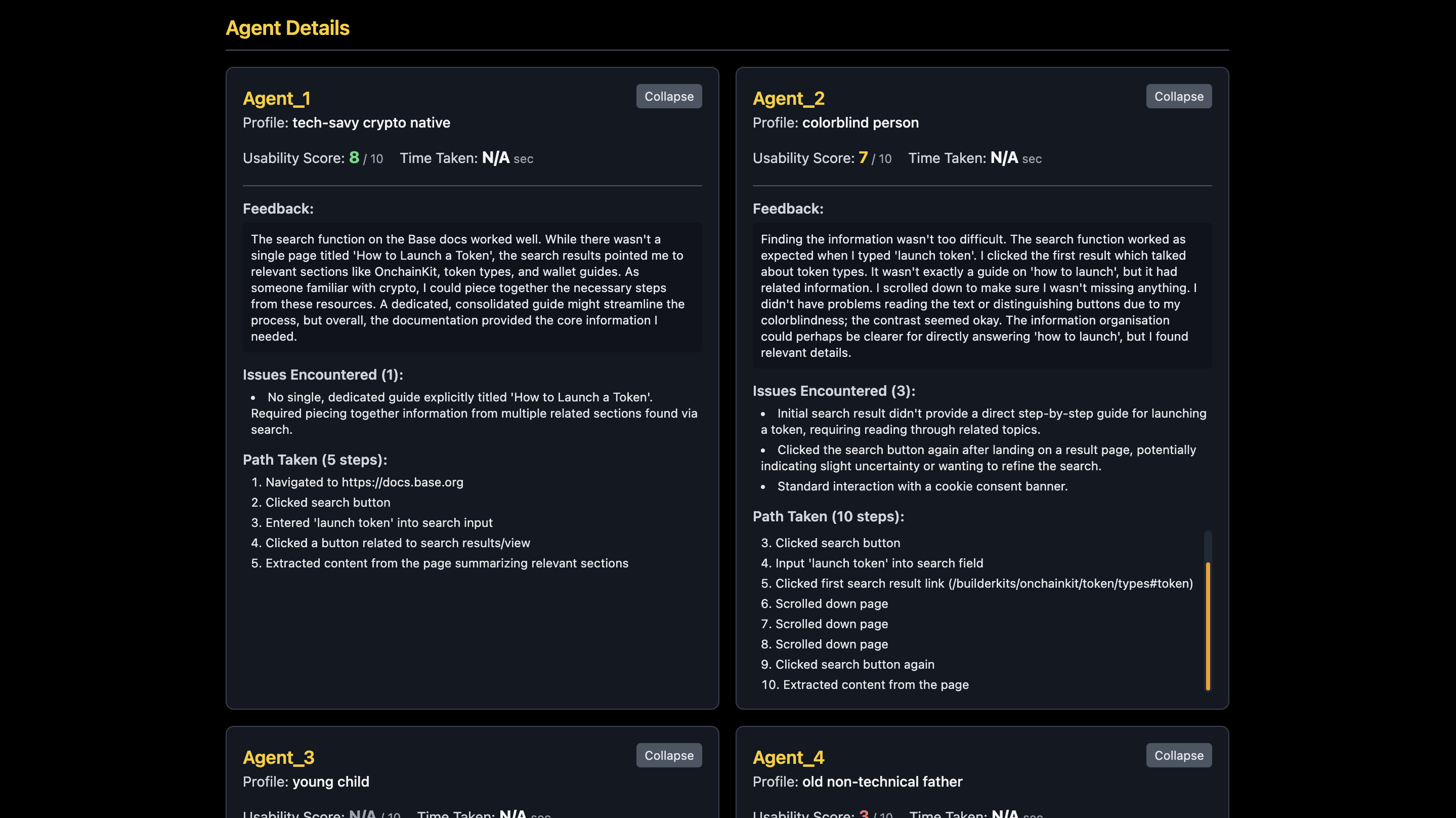Click the 'colorblind person' profile text
This screenshot has width=1456, height=818.
tap(860, 123)
